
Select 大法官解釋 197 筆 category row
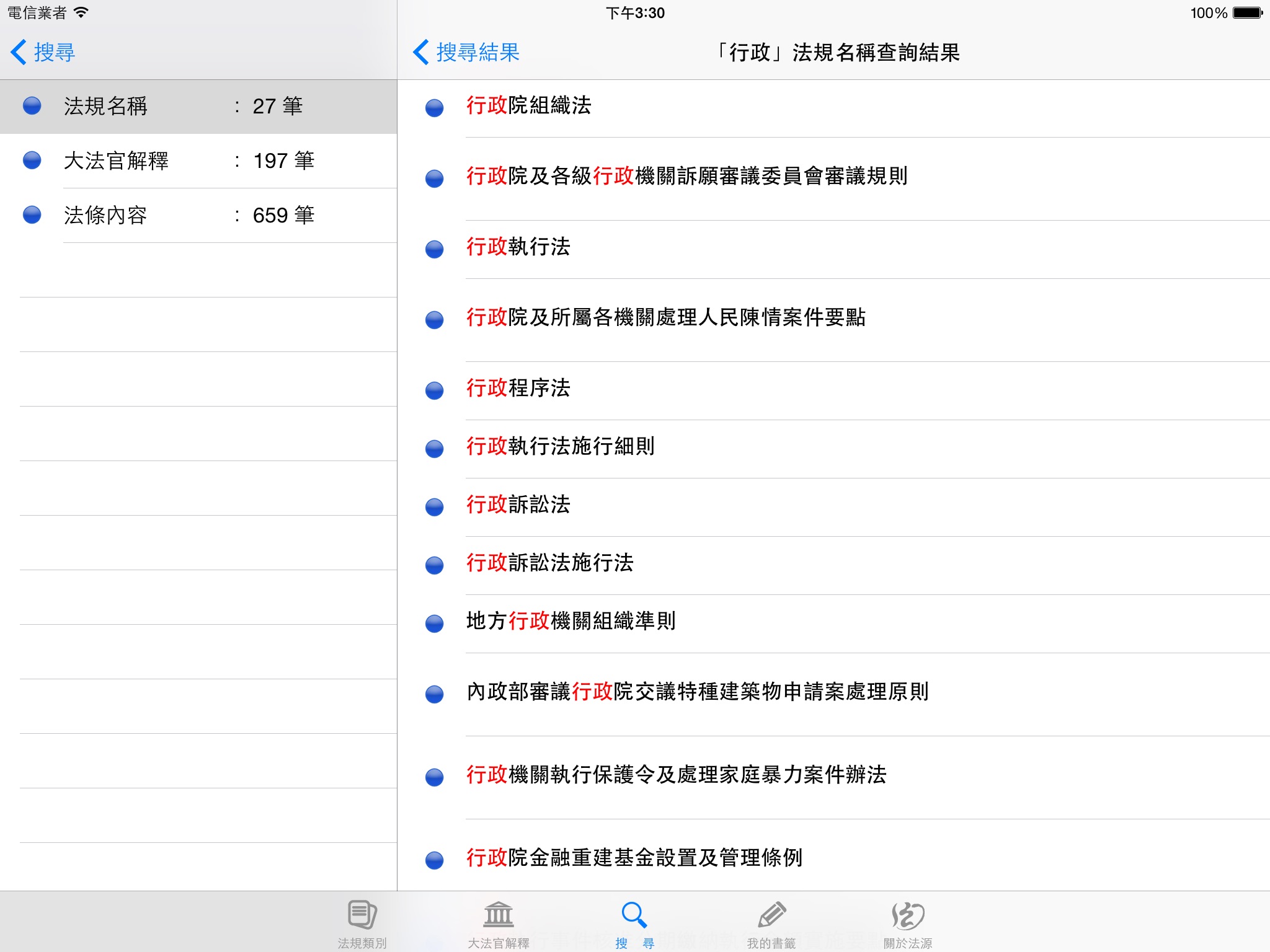198,161
